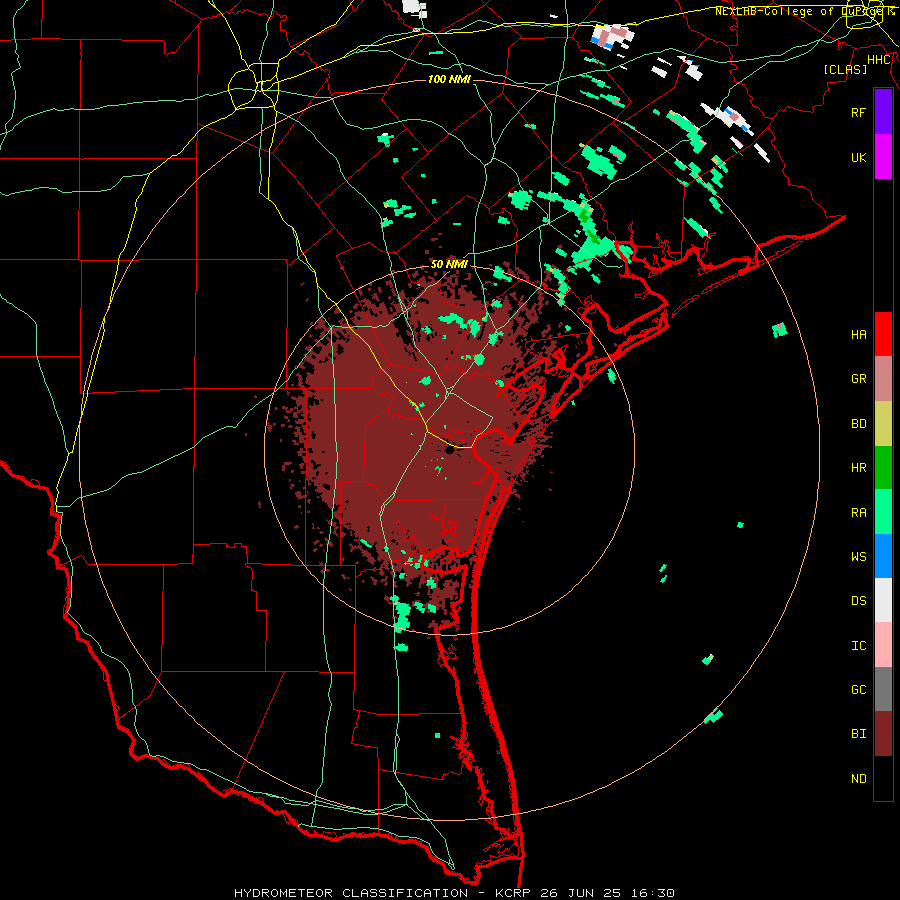900x900 pixels.
Task: Click the blue WS legend swatch
Action: click(883, 556)
